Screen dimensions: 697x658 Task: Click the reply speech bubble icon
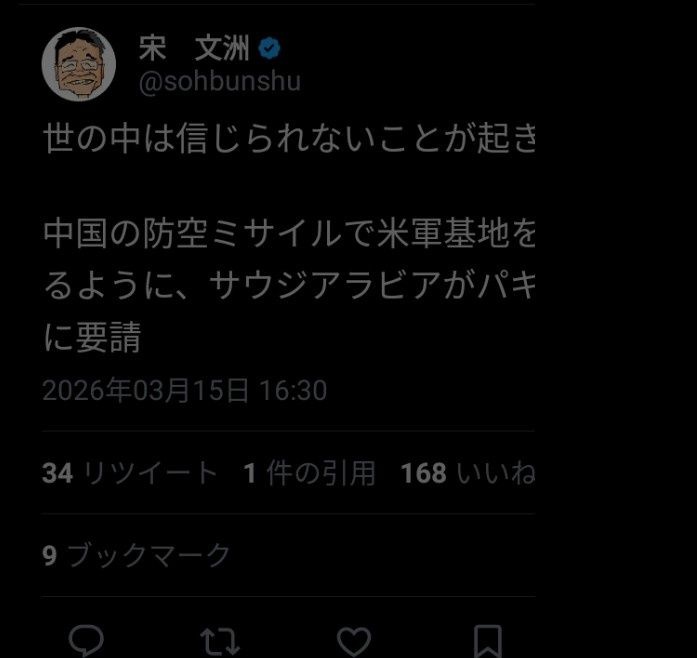(x=86, y=640)
